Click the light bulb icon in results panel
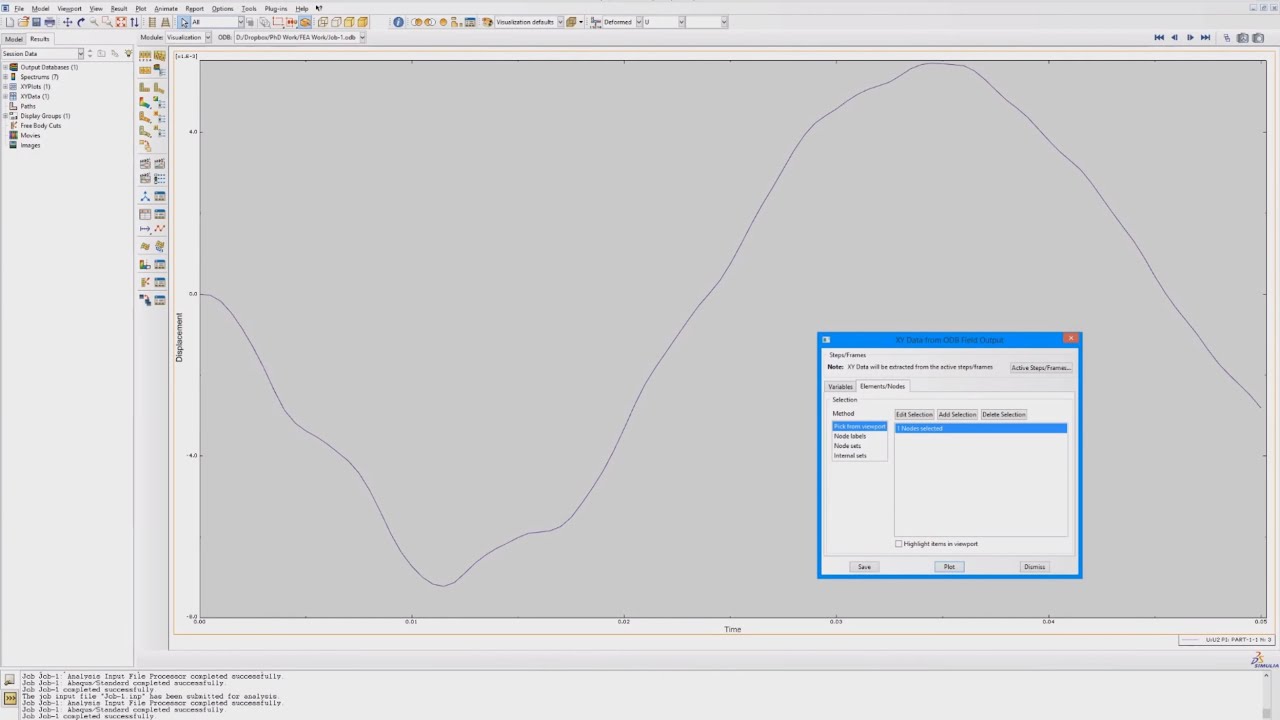1280x720 pixels. click(x=128, y=53)
